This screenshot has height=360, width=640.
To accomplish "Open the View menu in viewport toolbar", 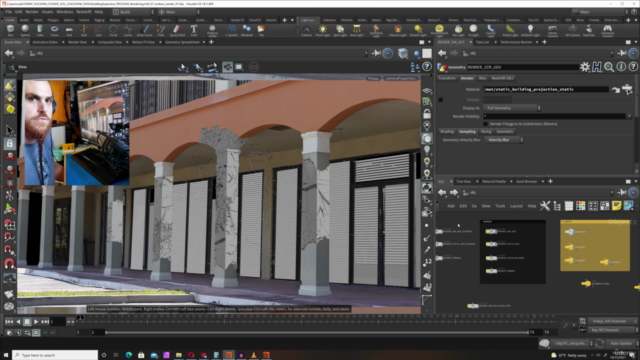I will (22, 67).
